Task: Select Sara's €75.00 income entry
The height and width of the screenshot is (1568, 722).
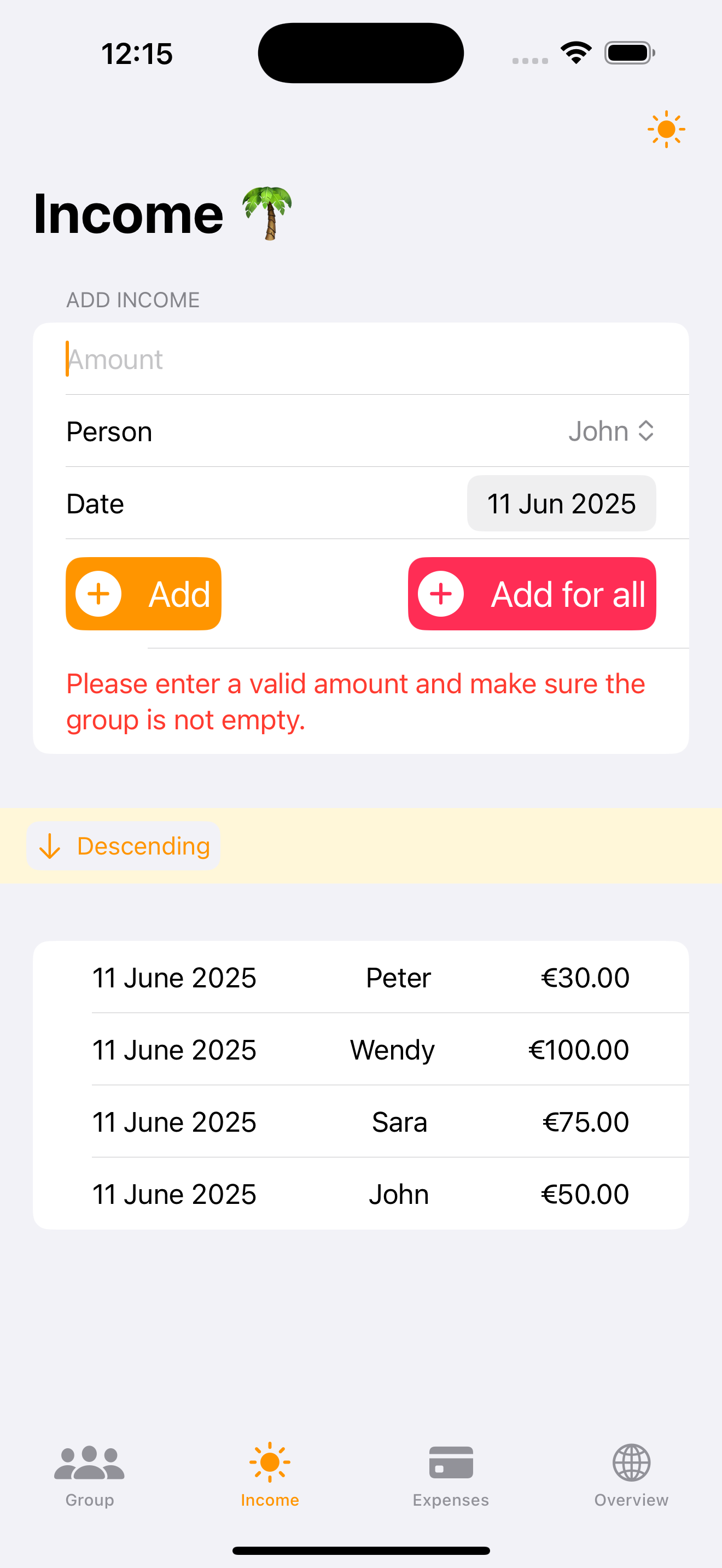Action: tap(360, 1121)
